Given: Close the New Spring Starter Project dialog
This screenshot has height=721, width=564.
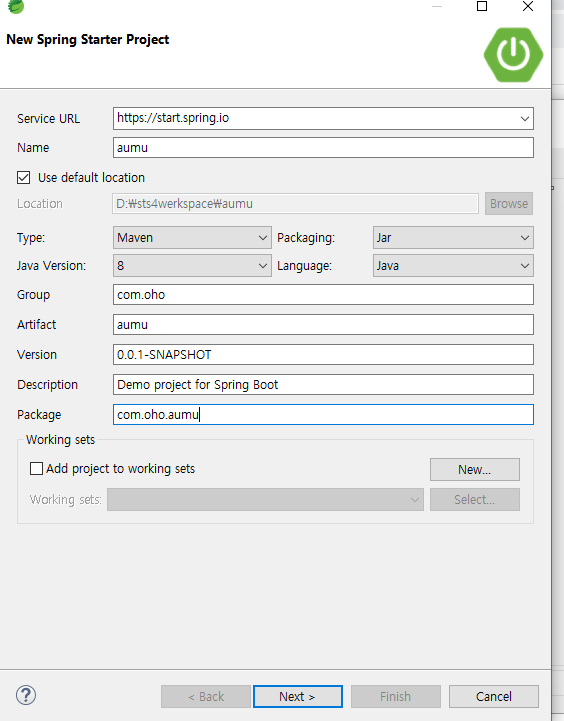Looking at the screenshot, I should [x=528, y=6].
